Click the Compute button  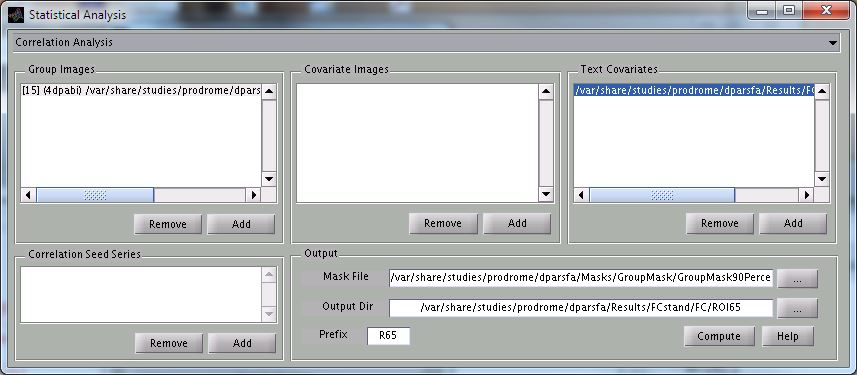point(719,336)
